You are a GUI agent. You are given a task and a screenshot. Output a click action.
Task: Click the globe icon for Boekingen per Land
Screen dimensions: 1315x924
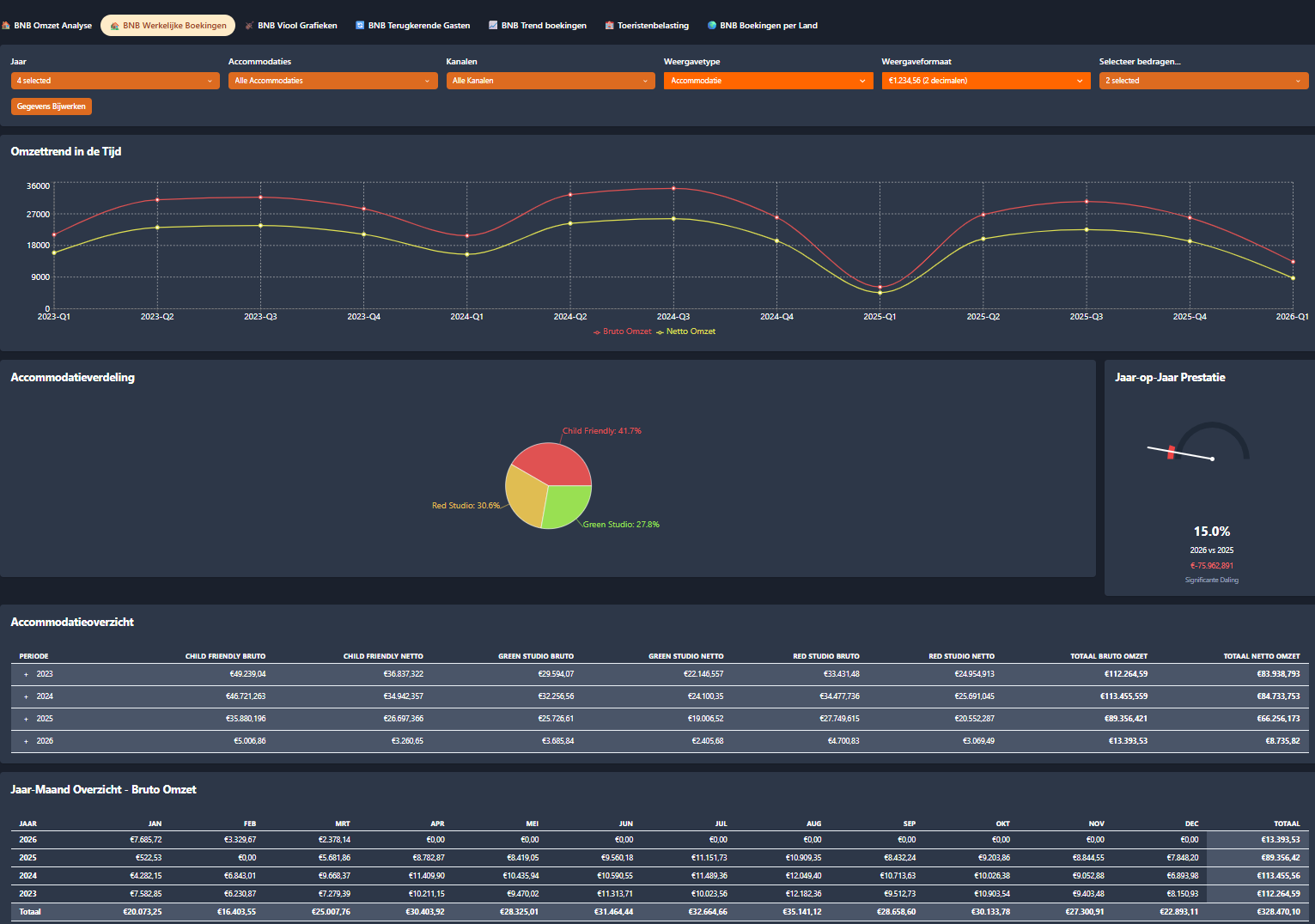711,26
